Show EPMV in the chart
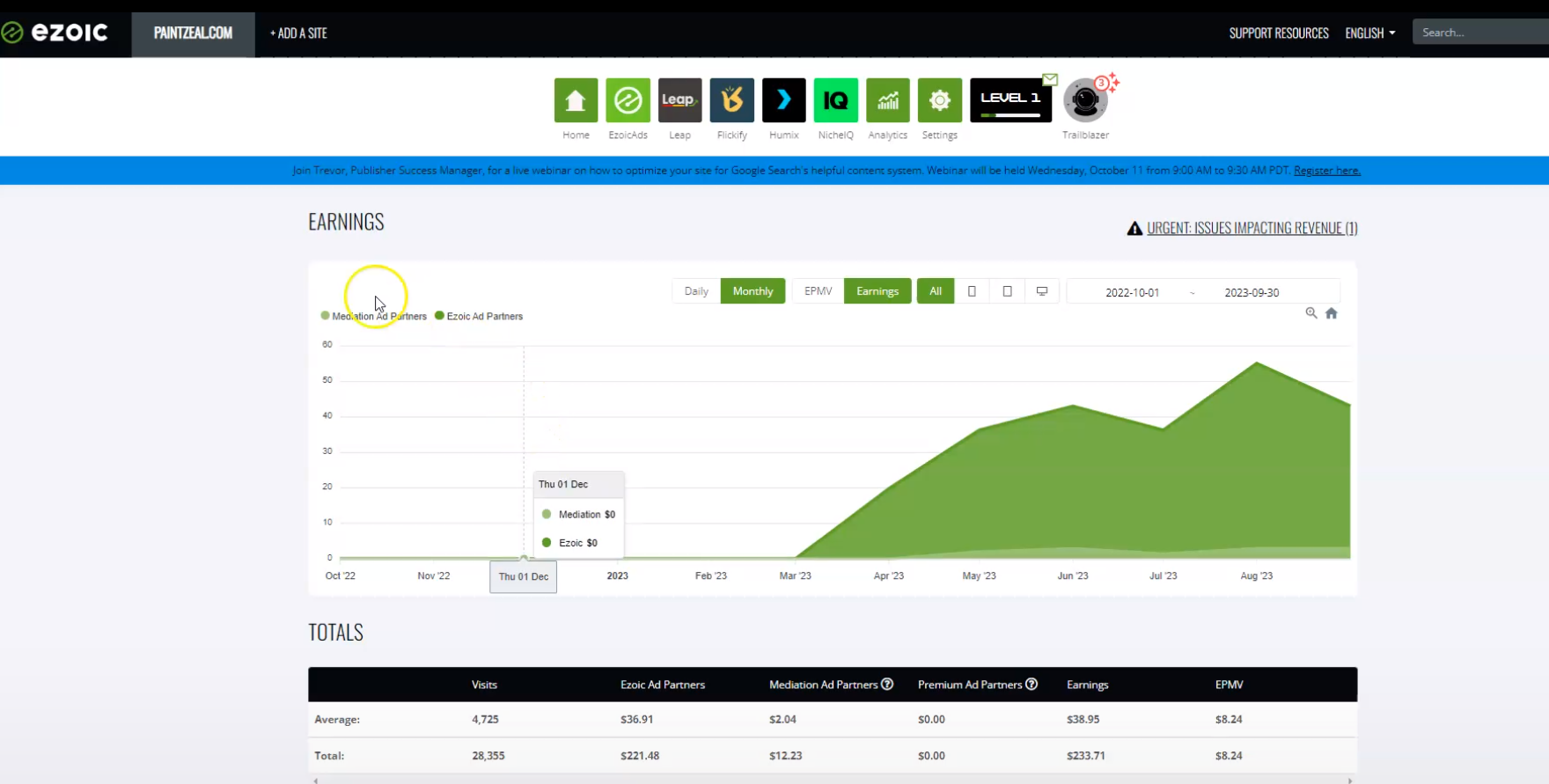Screen dimensions: 1549x784 coord(818,291)
